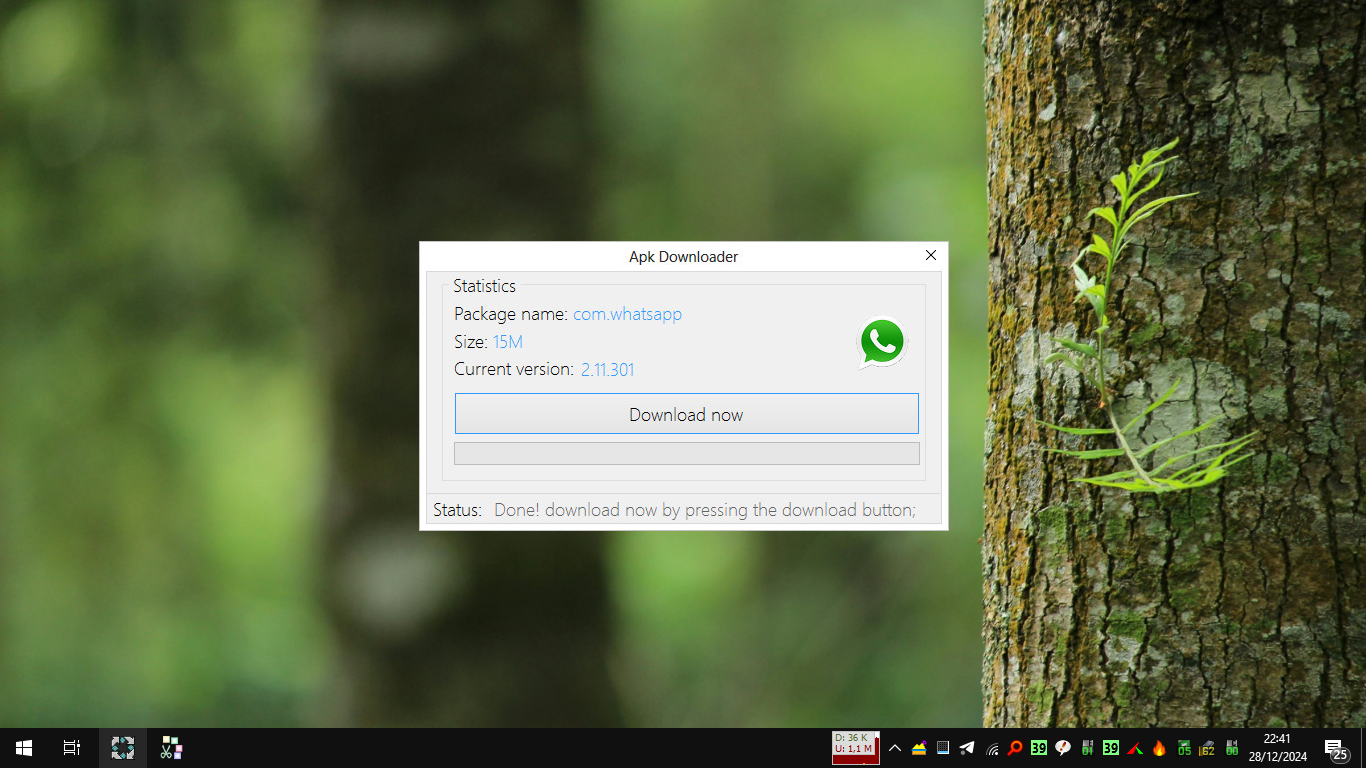Click the tray icon showing 01
This screenshot has width=1366, height=768.
[1087, 748]
